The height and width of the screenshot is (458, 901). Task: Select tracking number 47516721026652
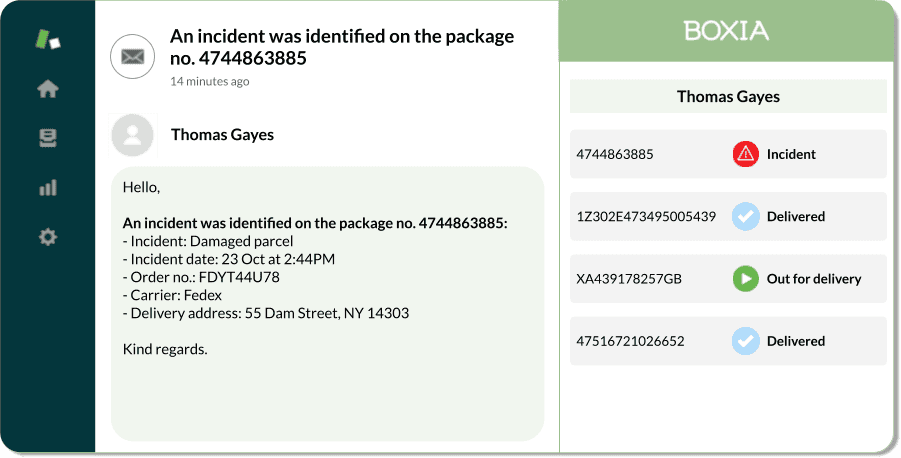pyautogui.click(x=630, y=341)
